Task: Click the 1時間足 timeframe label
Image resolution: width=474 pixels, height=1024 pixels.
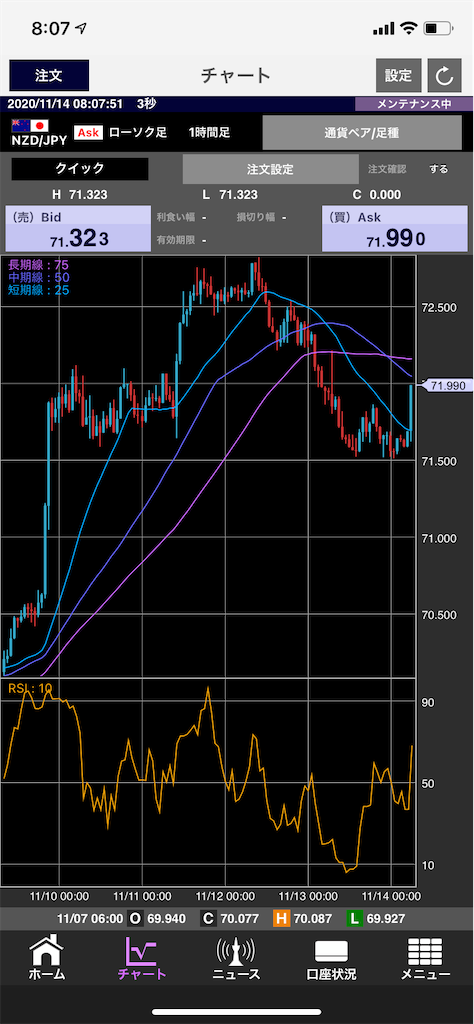Action: tap(210, 133)
